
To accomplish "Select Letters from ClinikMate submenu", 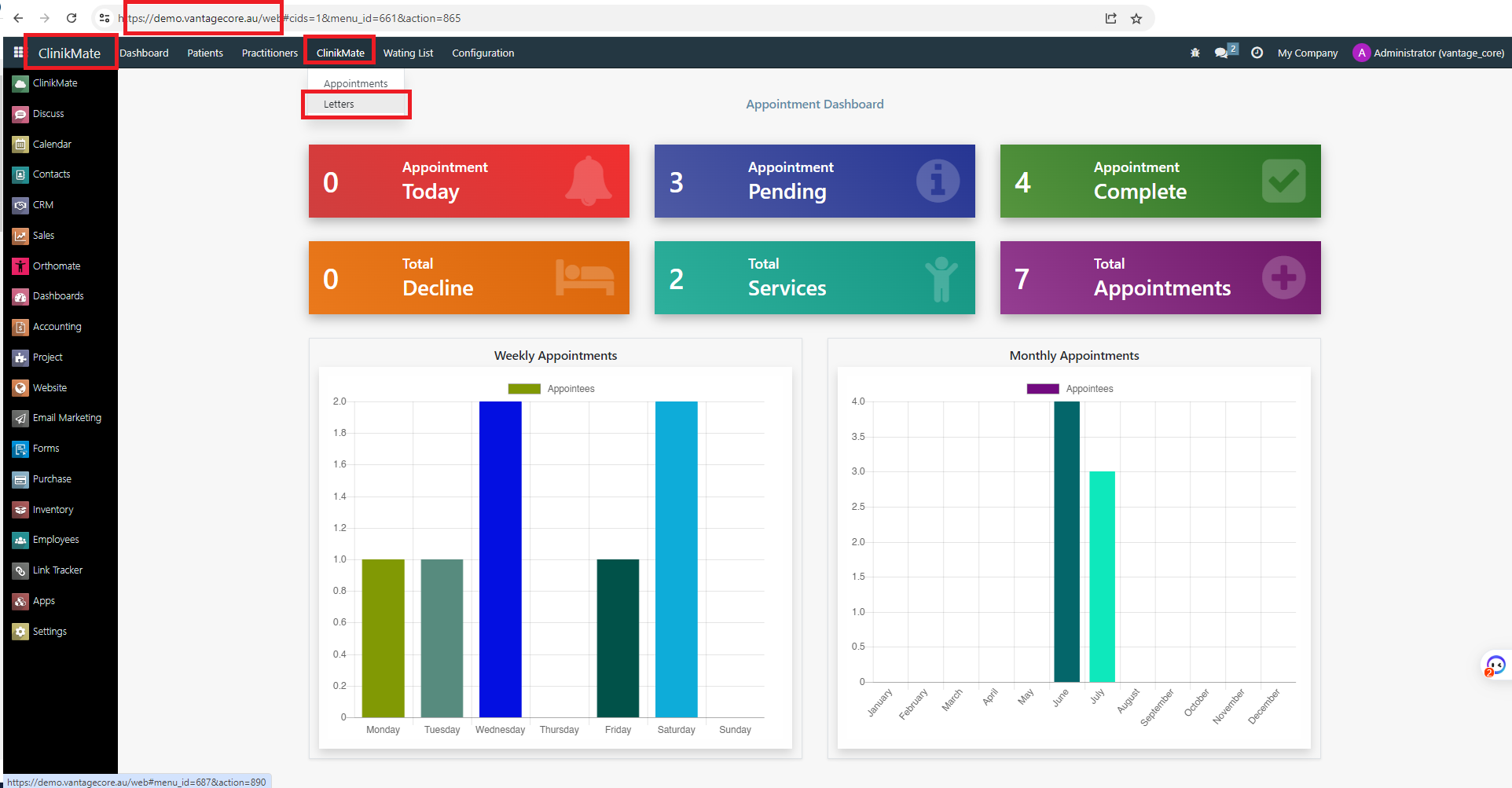I will [x=339, y=104].
